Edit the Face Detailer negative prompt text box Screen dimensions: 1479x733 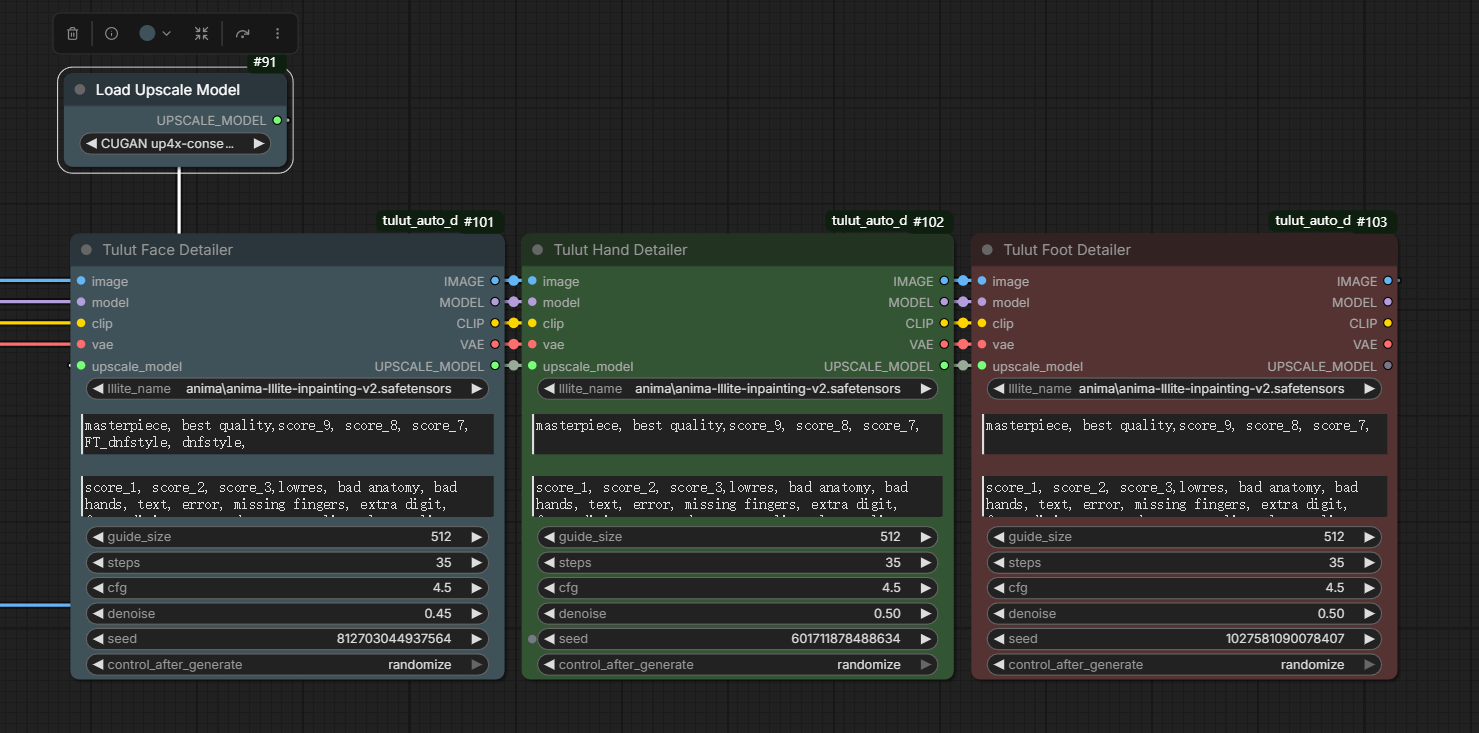[288, 496]
